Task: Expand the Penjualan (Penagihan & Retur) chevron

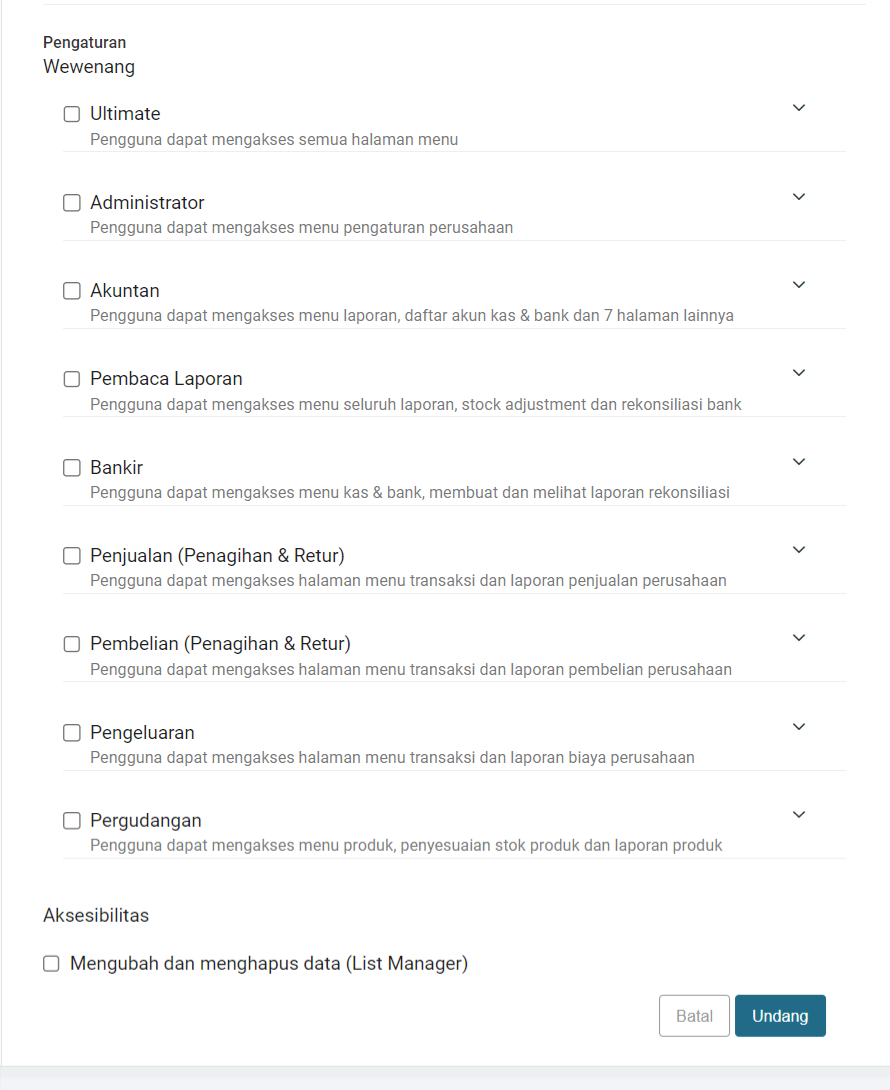Action: click(x=799, y=550)
